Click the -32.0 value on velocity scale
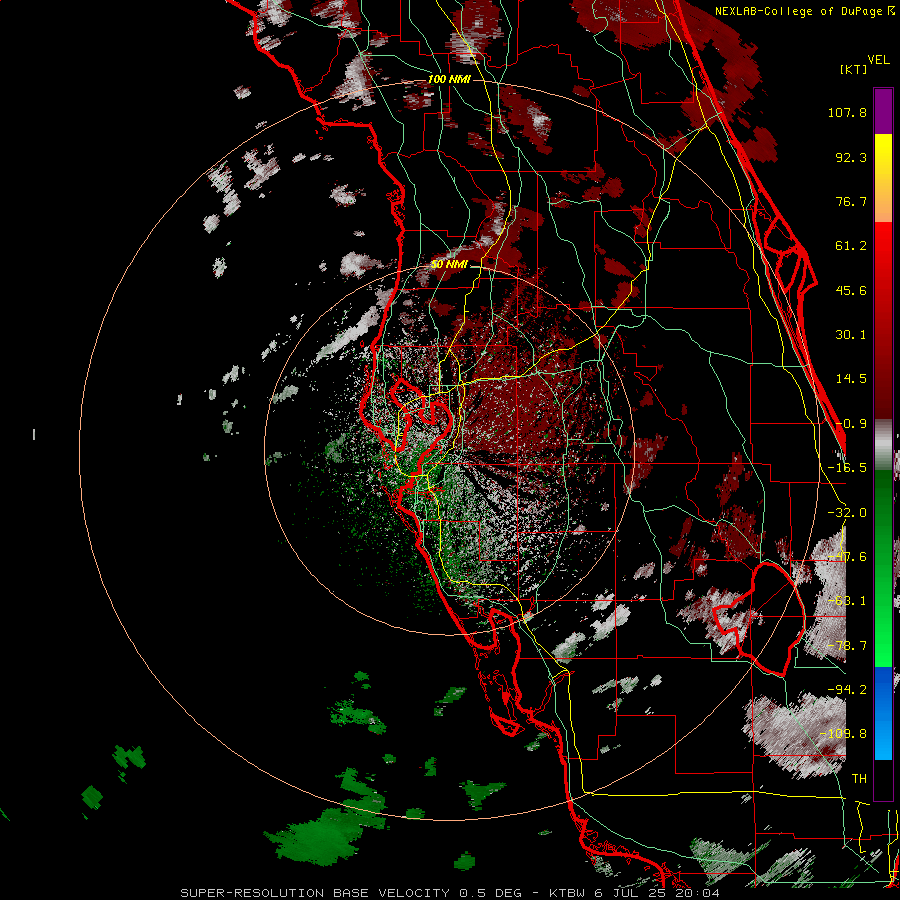The height and width of the screenshot is (900, 900). coord(847,513)
